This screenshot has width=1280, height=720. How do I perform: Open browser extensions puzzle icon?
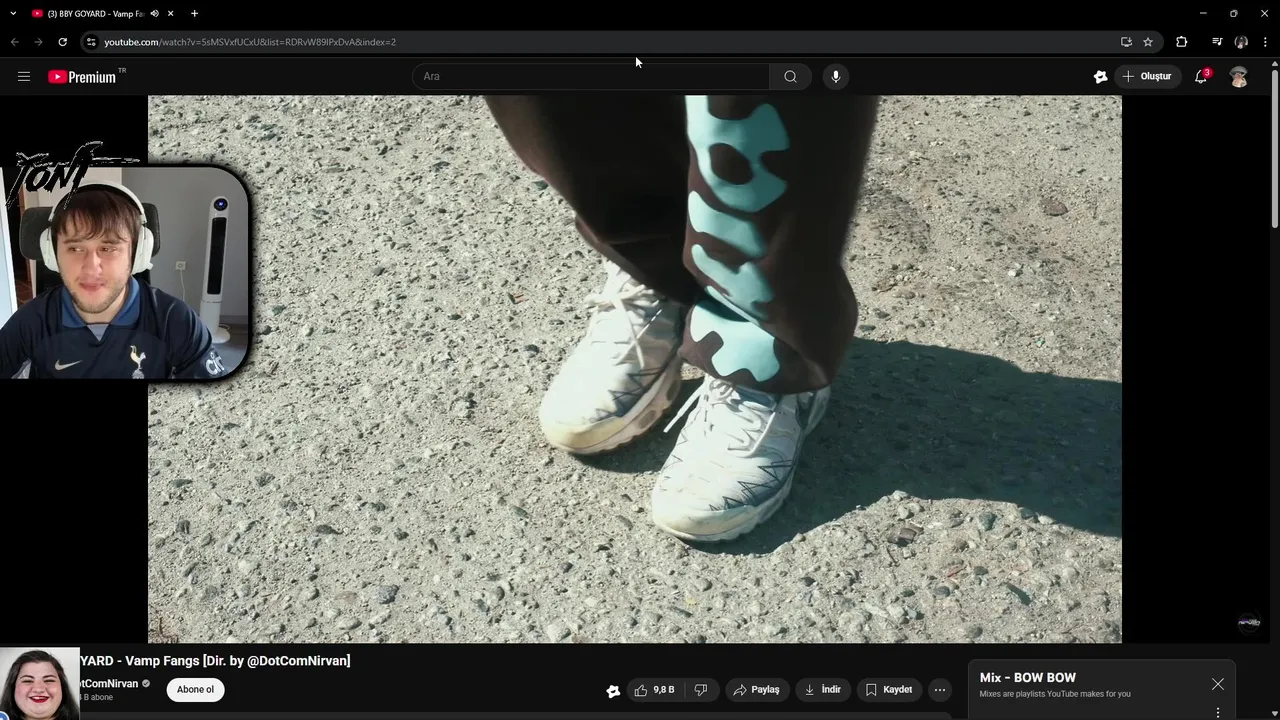1182,42
